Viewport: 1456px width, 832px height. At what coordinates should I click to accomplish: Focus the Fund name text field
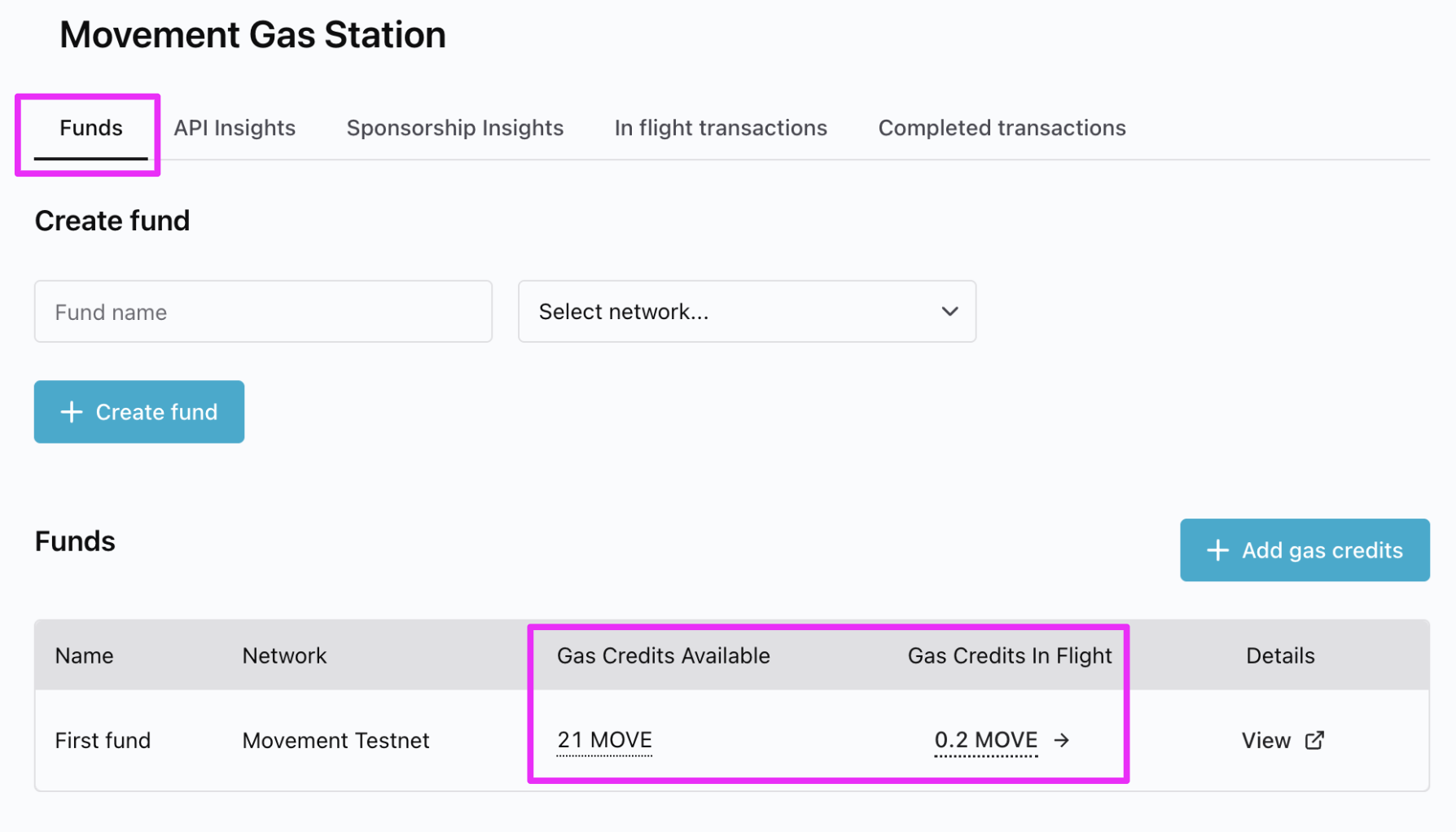pos(263,312)
